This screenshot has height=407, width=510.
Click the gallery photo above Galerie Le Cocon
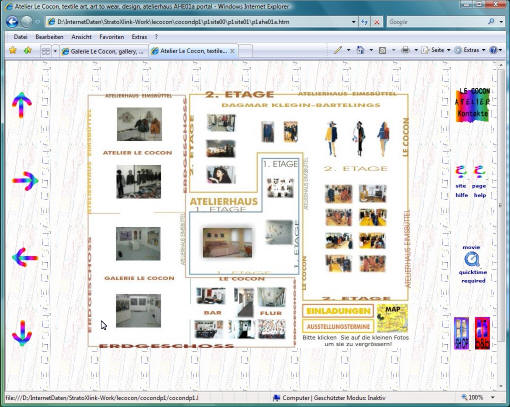(x=138, y=244)
